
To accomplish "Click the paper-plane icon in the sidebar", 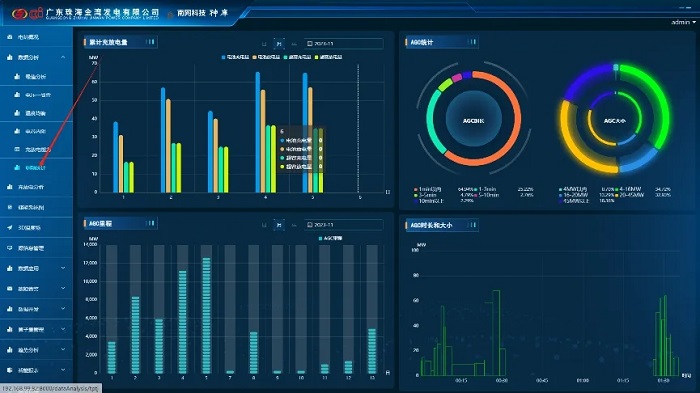I will [9, 227].
